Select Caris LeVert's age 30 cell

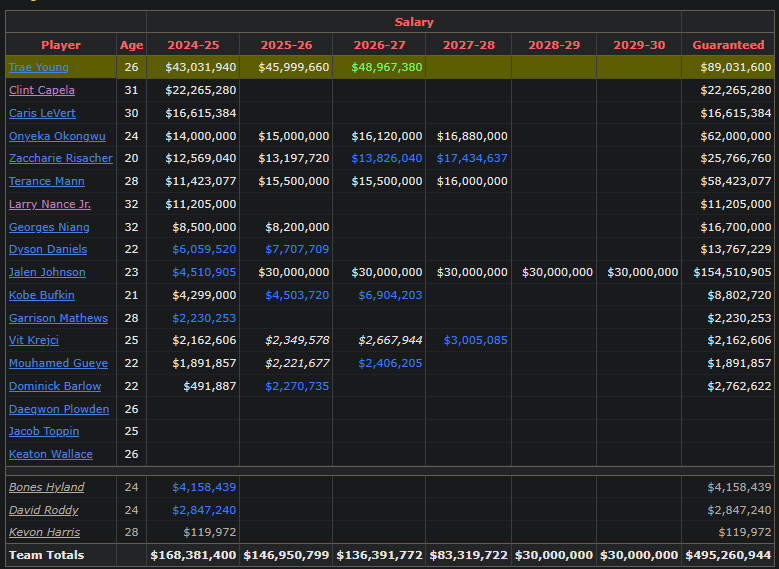[x=131, y=113]
